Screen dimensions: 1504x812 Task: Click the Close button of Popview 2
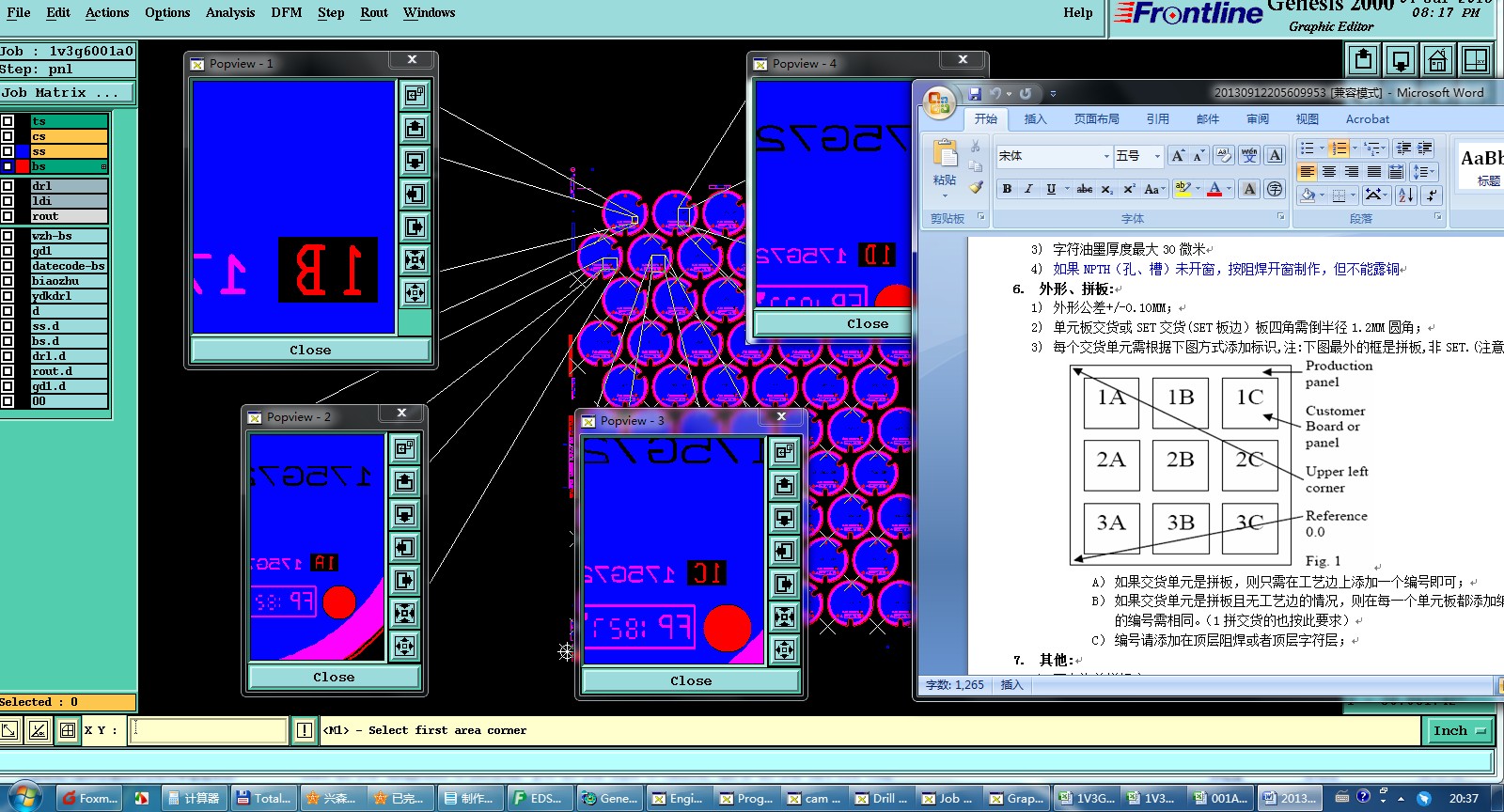coord(334,677)
